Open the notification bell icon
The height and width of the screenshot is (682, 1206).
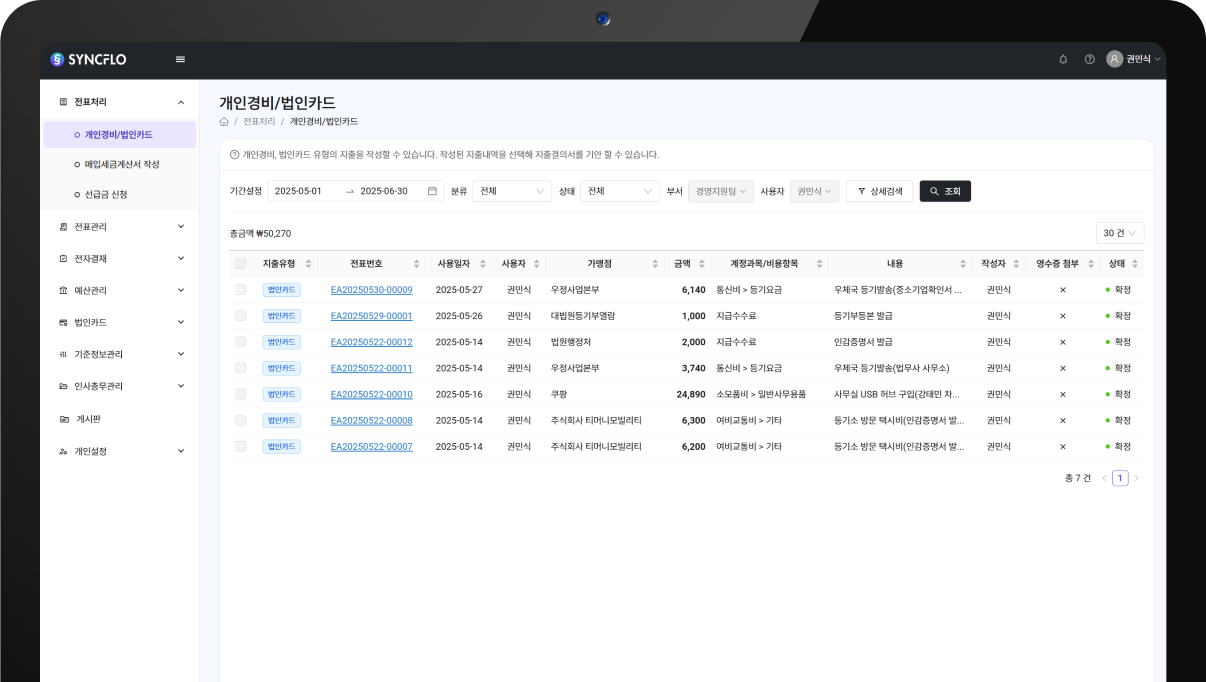(x=1063, y=59)
